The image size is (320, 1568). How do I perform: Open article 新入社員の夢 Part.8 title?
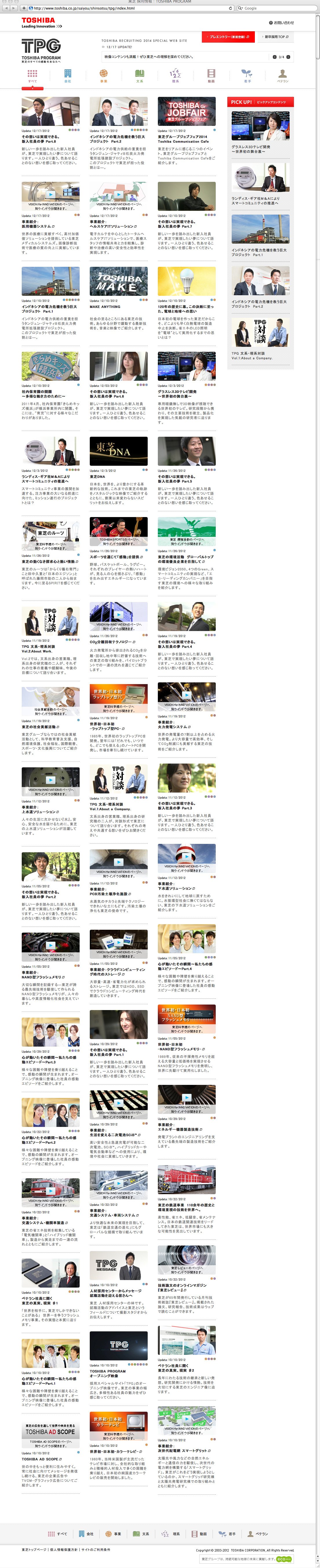[x=41, y=139]
